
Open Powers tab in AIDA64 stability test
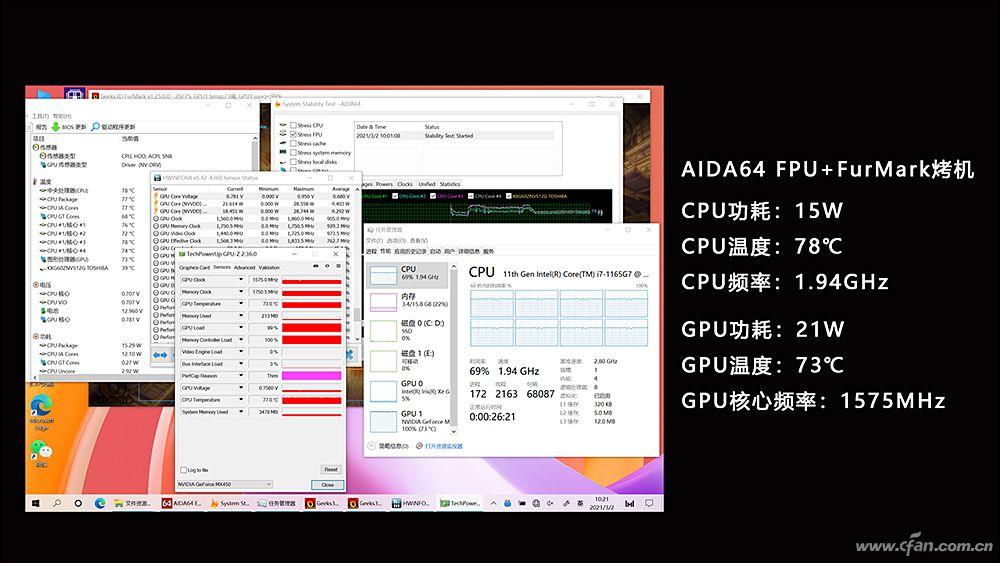[x=384, y=184]
